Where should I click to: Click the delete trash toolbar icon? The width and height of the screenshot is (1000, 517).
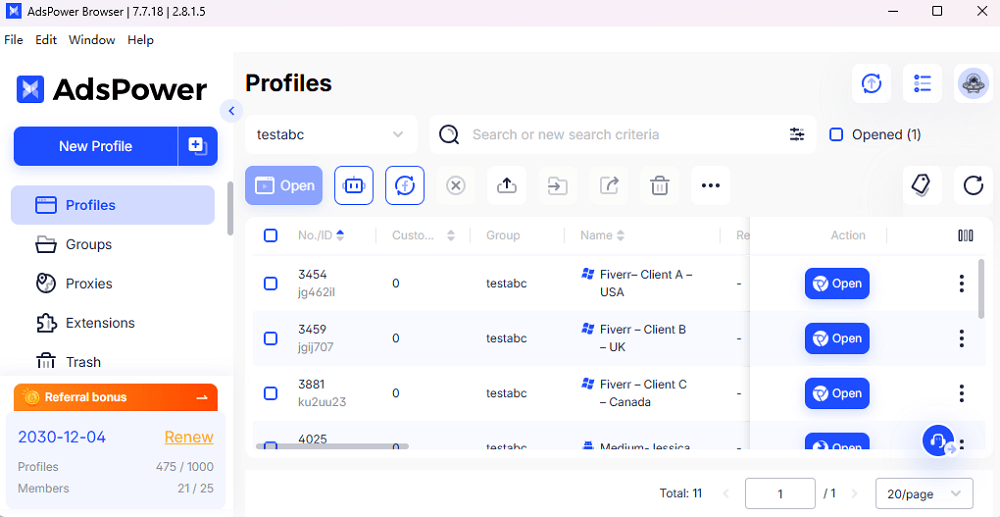coord(659,186)
